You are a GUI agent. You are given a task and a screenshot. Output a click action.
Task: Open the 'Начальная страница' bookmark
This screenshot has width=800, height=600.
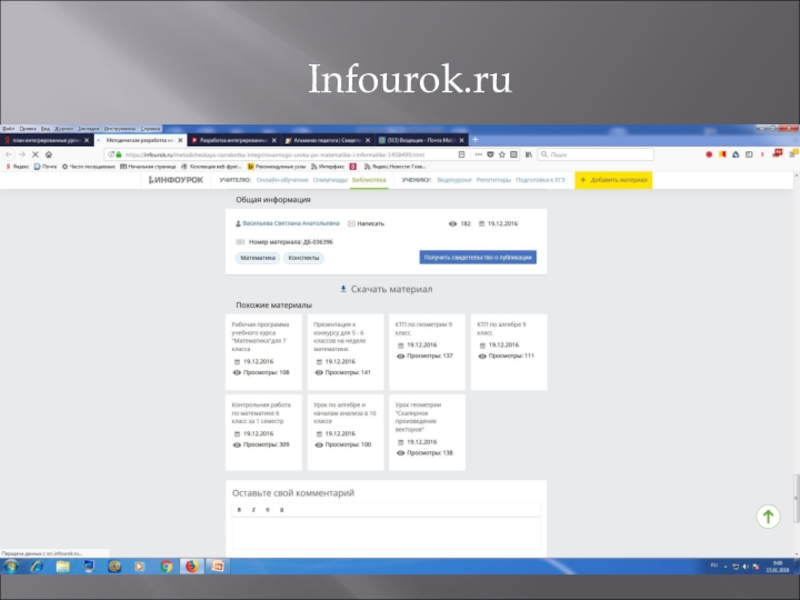coord(148,166)
